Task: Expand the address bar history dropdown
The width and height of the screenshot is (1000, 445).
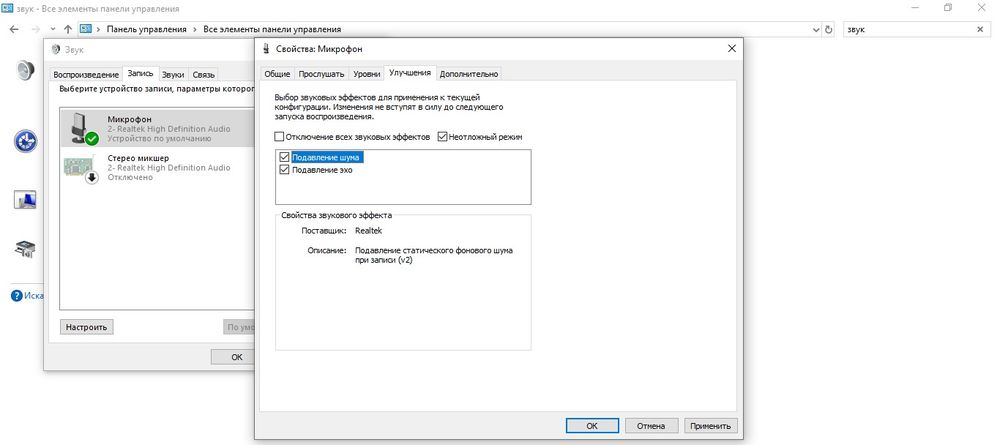Action: tap(816, 29)
